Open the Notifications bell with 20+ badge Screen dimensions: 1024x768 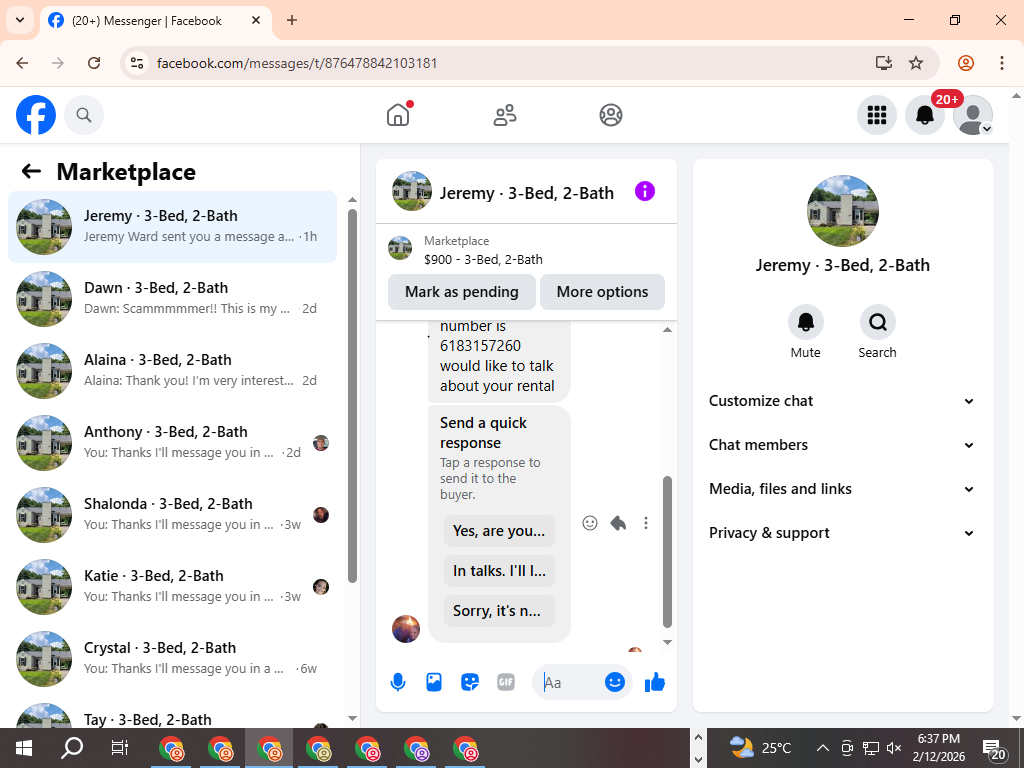click(925, 115)
